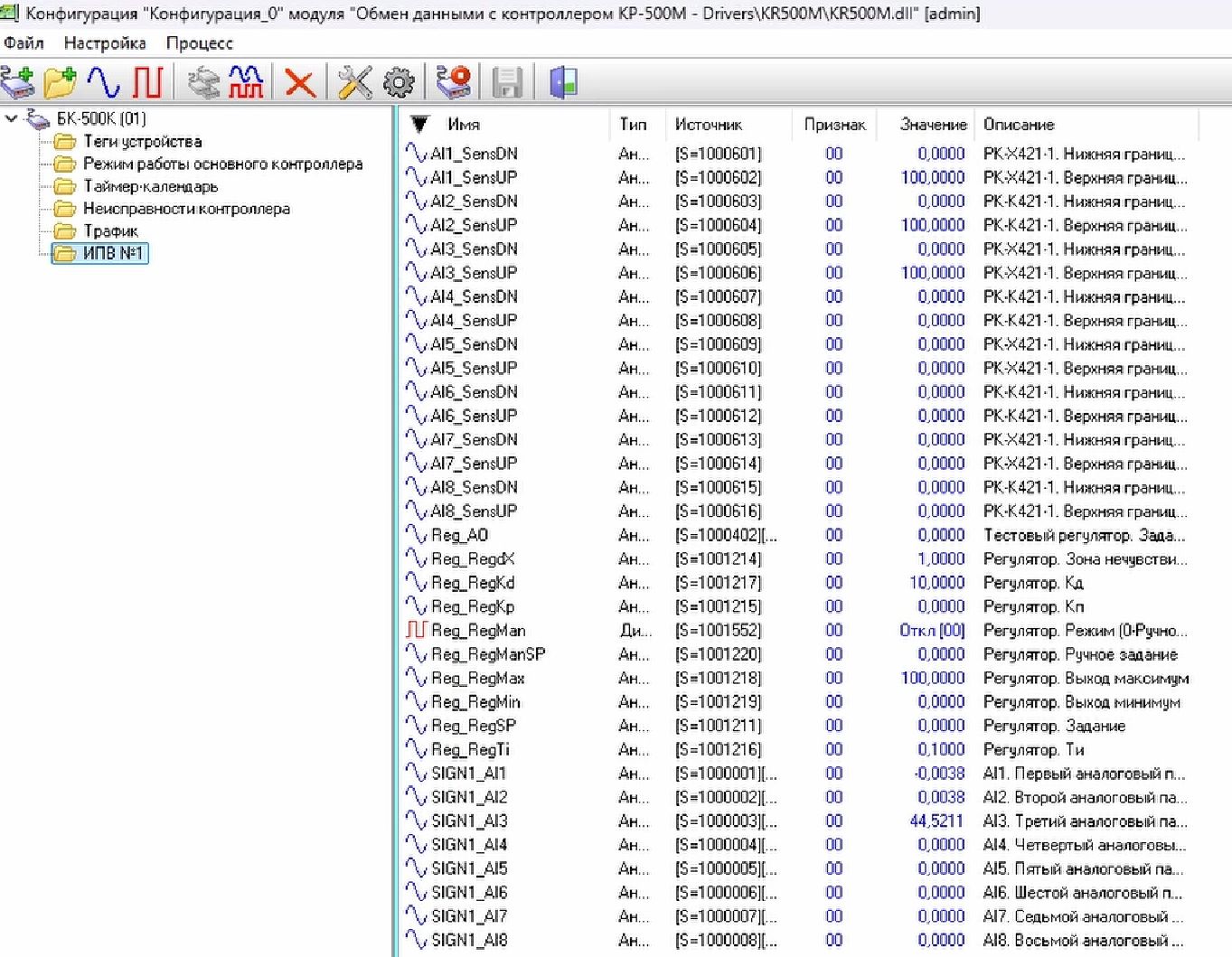
Task: Collapse the БК-500К (01) tree node
Action: (11, 118)
